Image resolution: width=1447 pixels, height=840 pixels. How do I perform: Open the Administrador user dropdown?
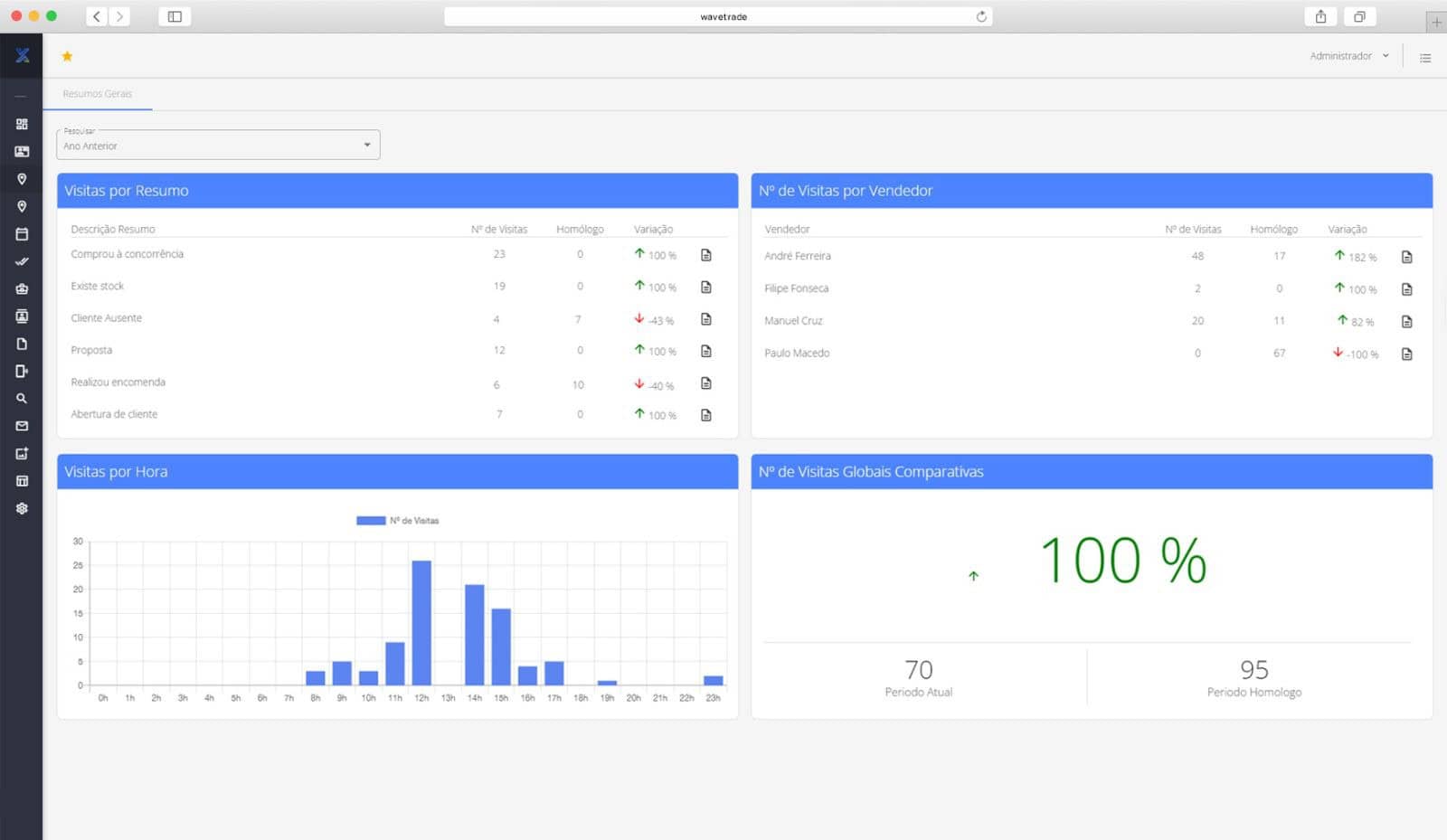pos(1348,56)
